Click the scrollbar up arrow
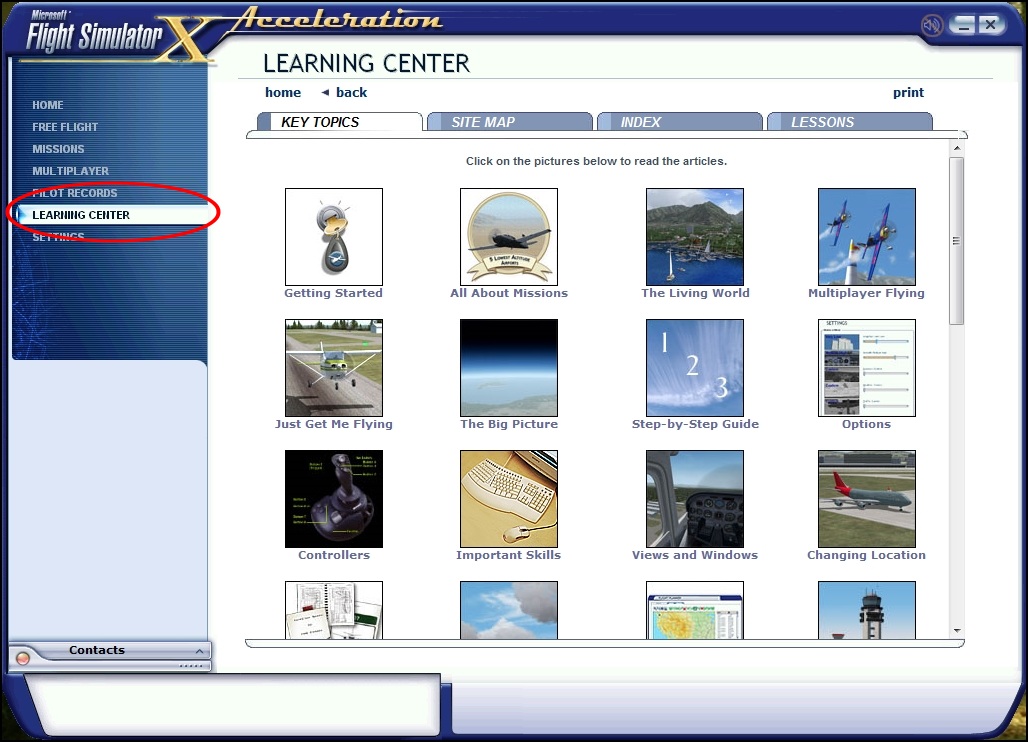Image resolution: width=1028 pixels, height=742 pixels. (957, 148)
